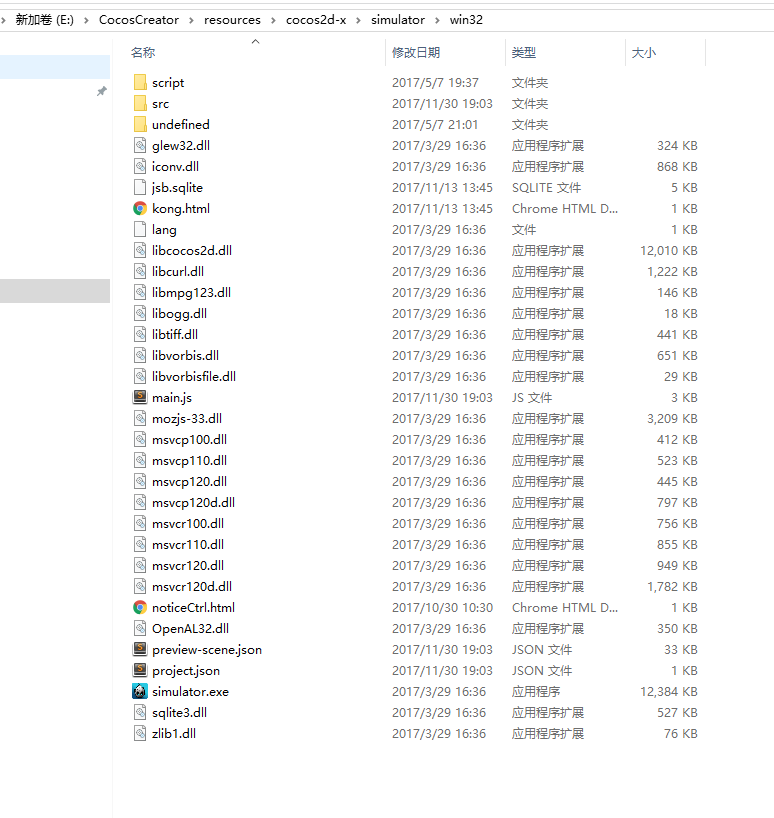Select the gray highlighted navigation pane item
The image size is (774, 818).
(55, 291)
